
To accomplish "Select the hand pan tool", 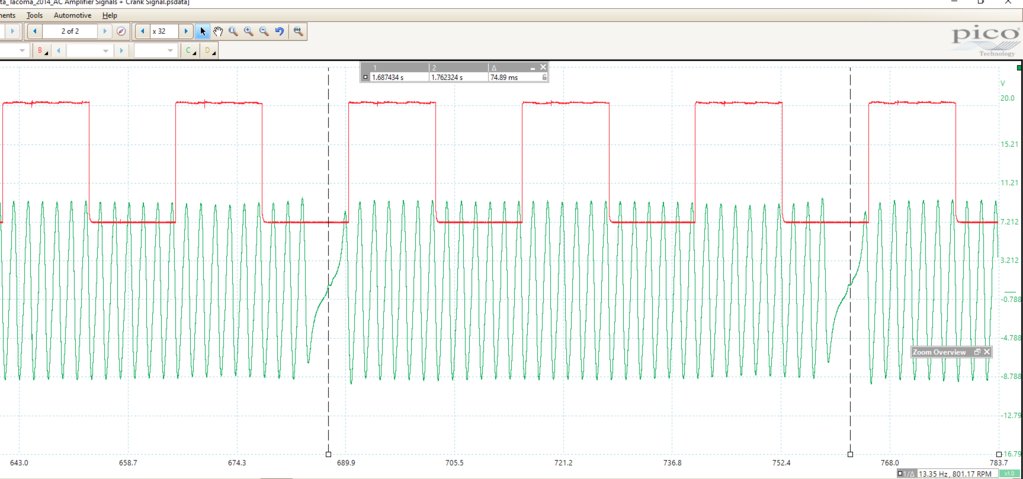I will (x=218, y=31).
